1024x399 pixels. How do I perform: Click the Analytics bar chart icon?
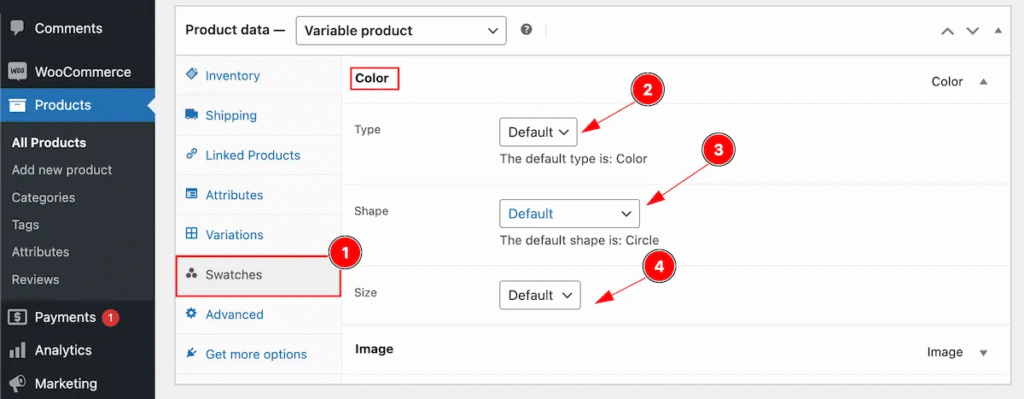[x=18, y=351]
